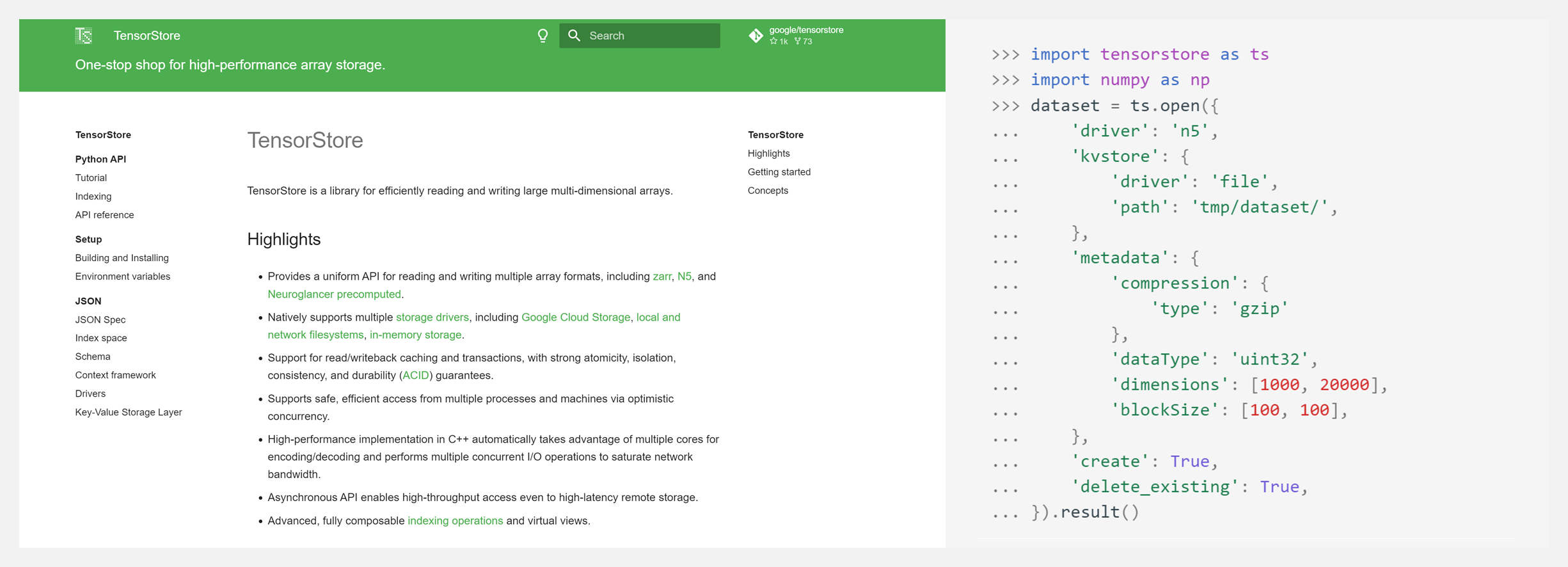Select Python API section heading
1568x567 pixels.
tap(100, 159)
